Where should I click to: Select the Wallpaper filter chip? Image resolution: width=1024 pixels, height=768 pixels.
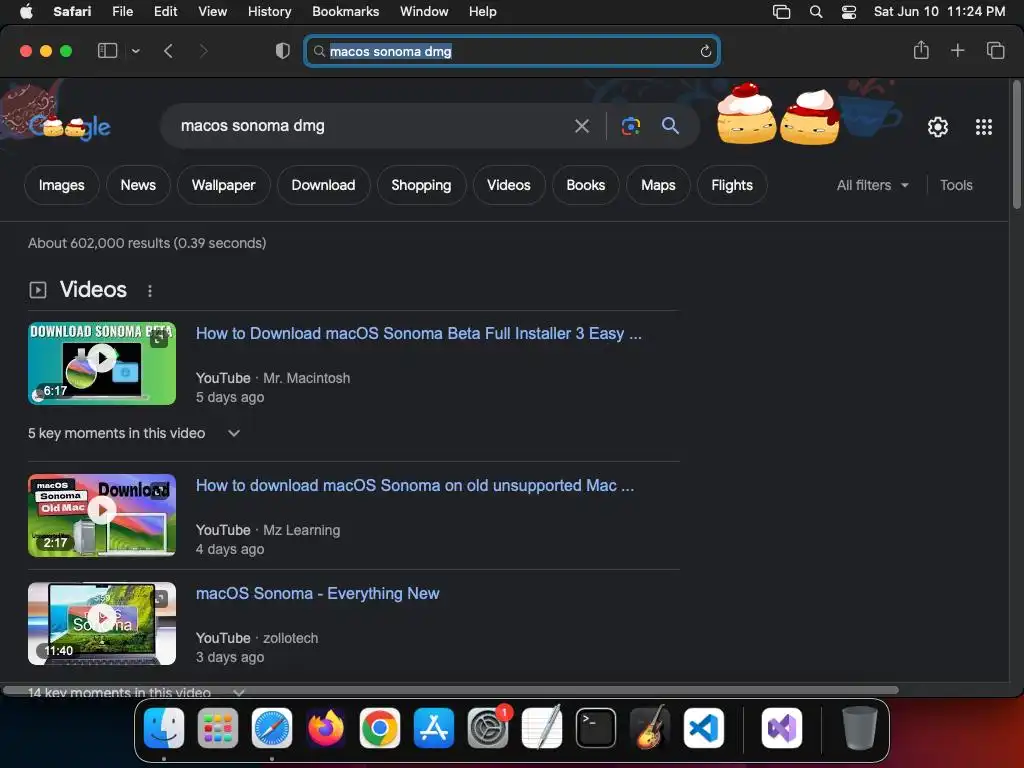(x=223, y=185)
